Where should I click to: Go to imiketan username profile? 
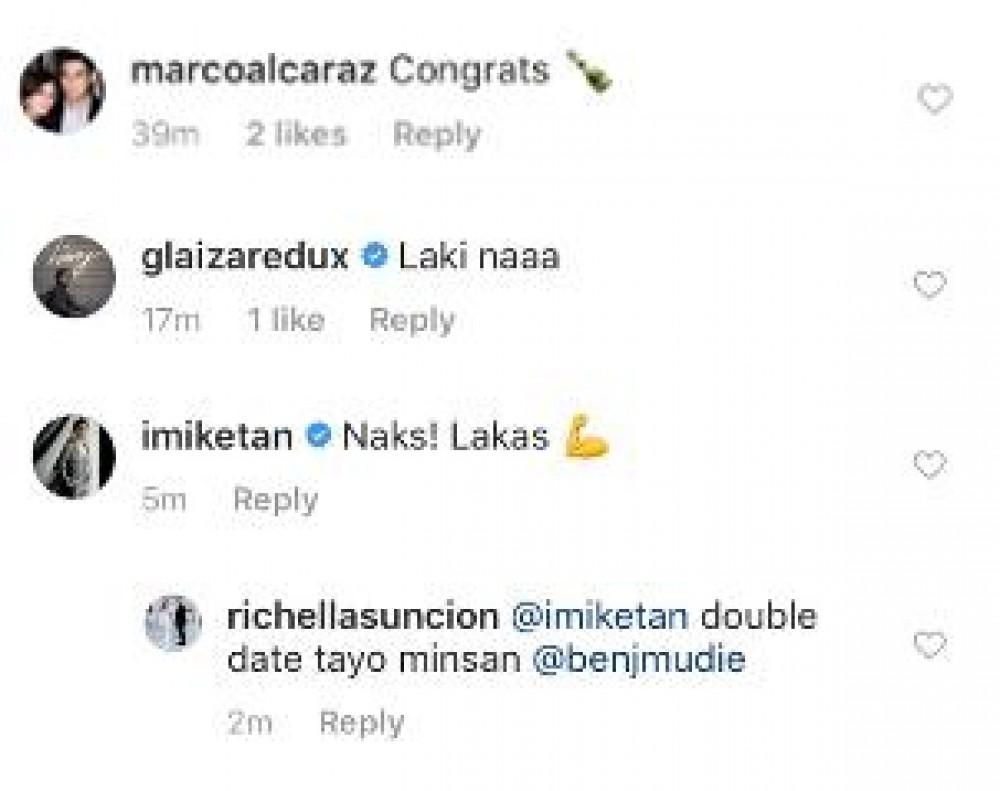[x=217, y=437]
